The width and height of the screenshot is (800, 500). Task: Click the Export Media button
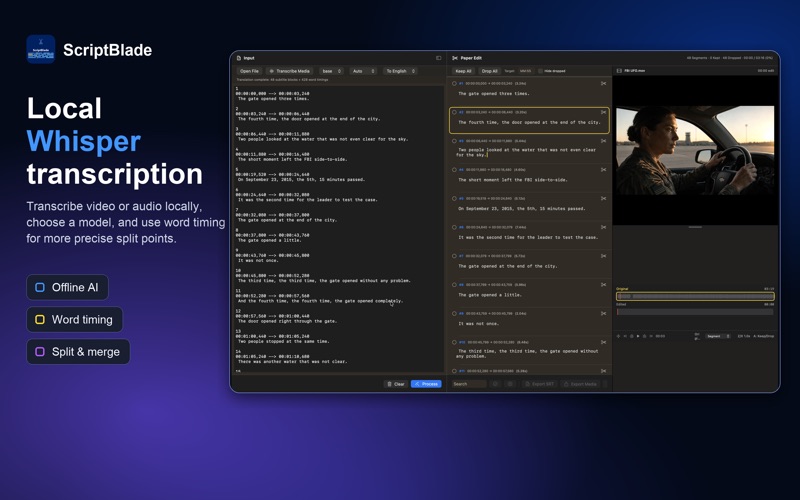(x=581, y=384)
